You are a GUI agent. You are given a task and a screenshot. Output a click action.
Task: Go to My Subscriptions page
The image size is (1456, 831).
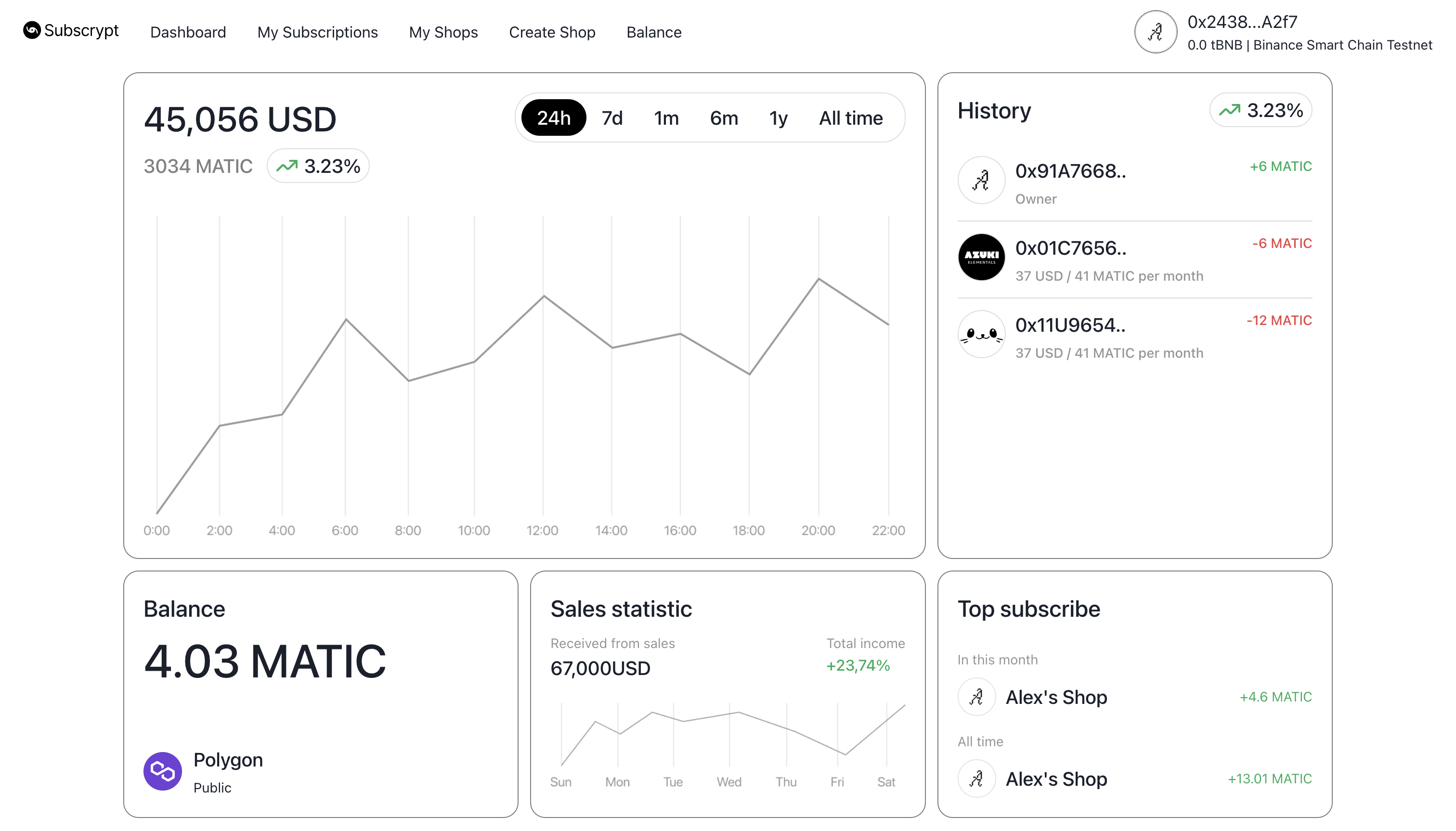[x=317, y=32]
